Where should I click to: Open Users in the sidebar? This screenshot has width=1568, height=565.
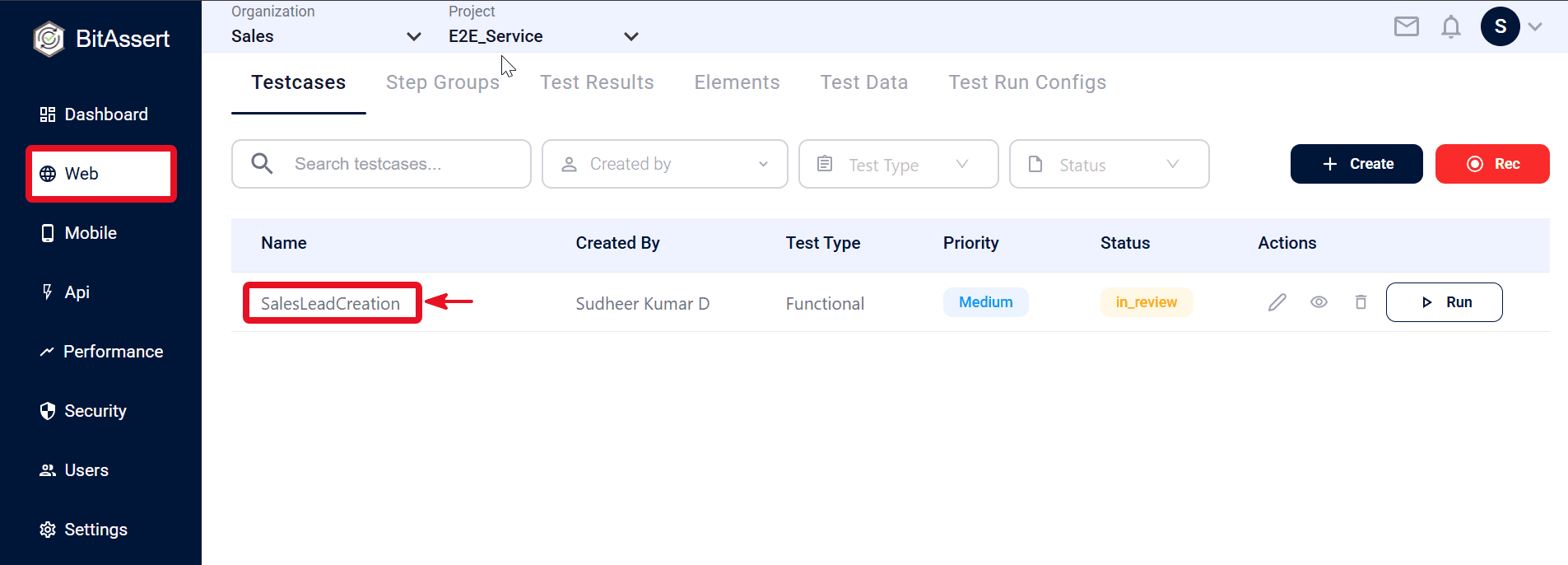click(x=74, y=470)
